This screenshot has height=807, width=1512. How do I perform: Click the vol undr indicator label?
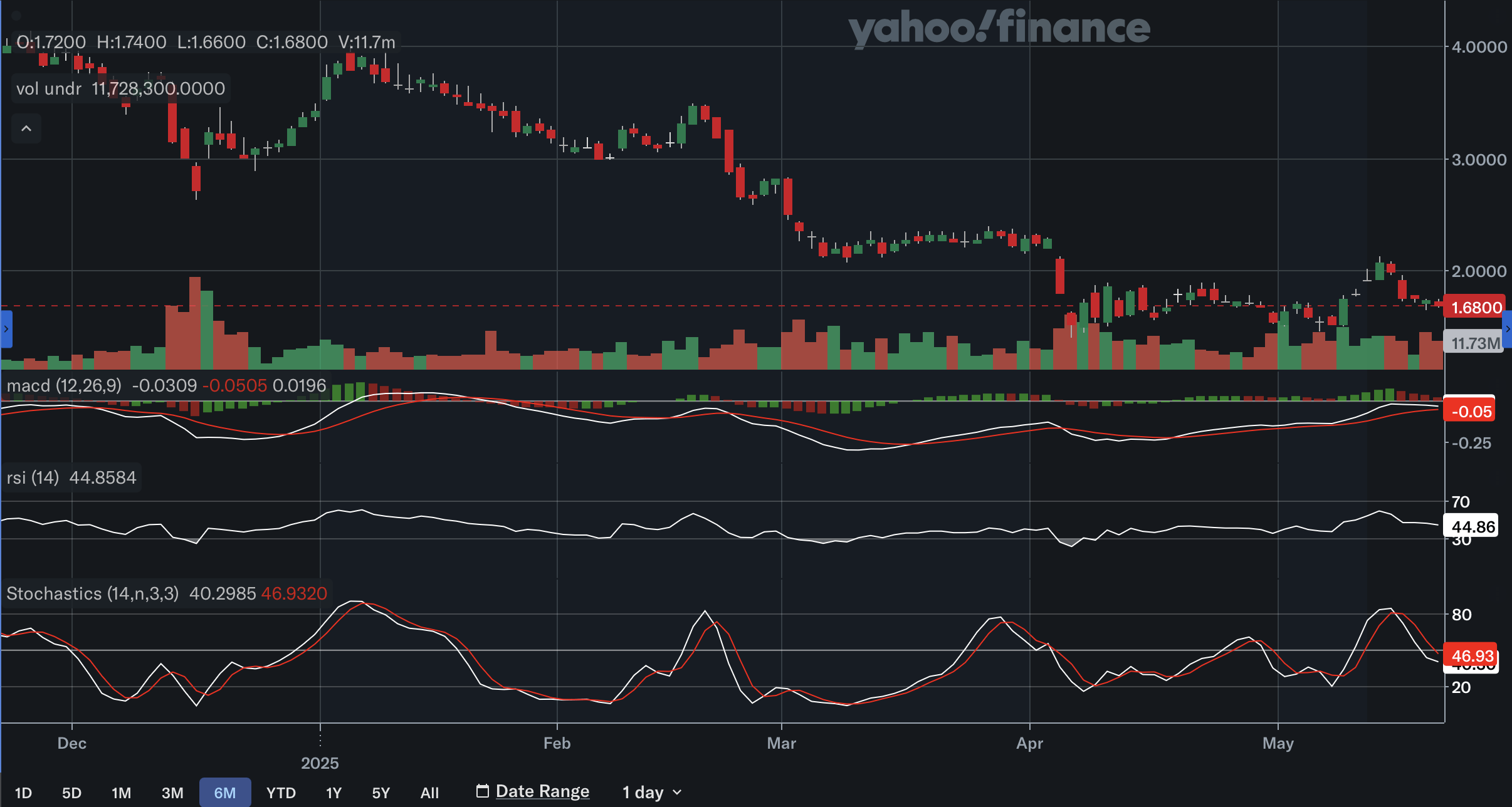tap(48, 88)
